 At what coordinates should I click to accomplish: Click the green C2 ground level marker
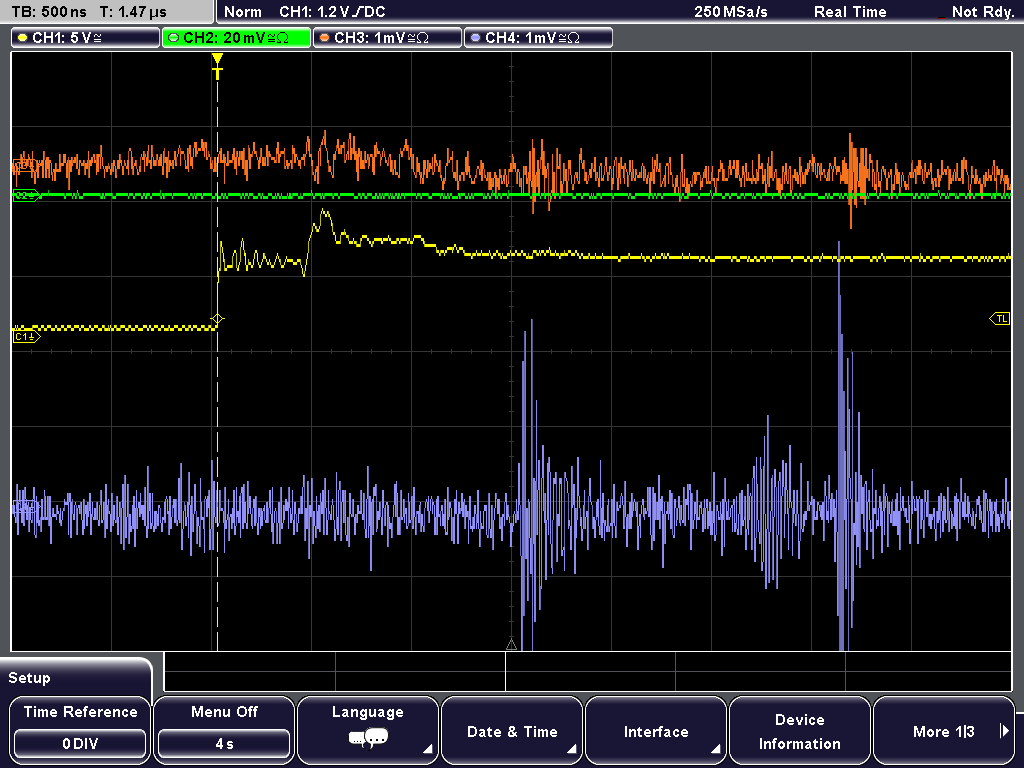[x=26, y=195]
